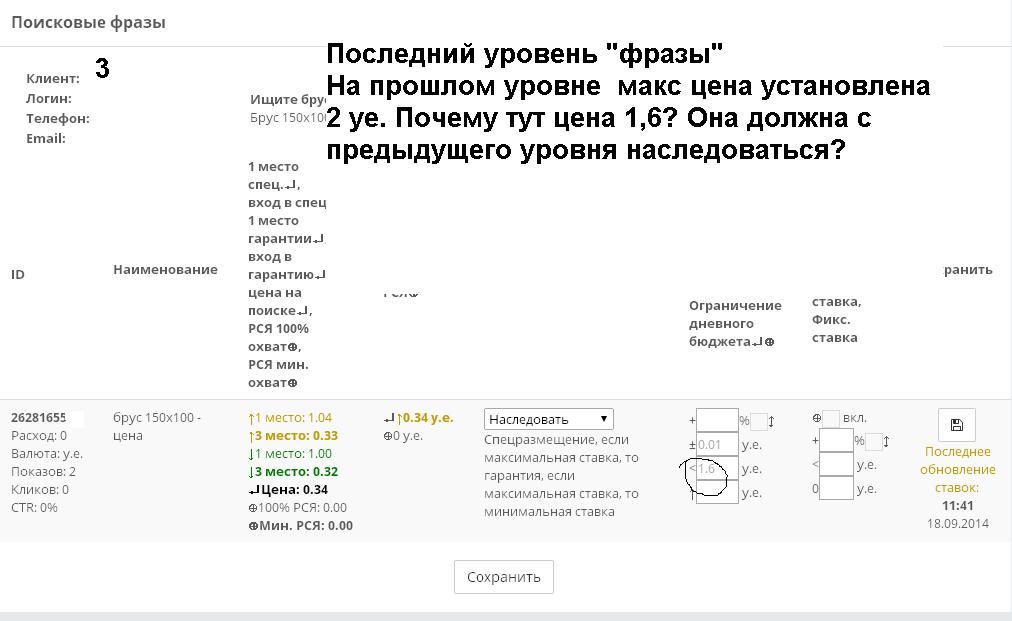Click the up-down arrow icon in network bid block
The image size is (1012, 621).
[x=886, y=441]
